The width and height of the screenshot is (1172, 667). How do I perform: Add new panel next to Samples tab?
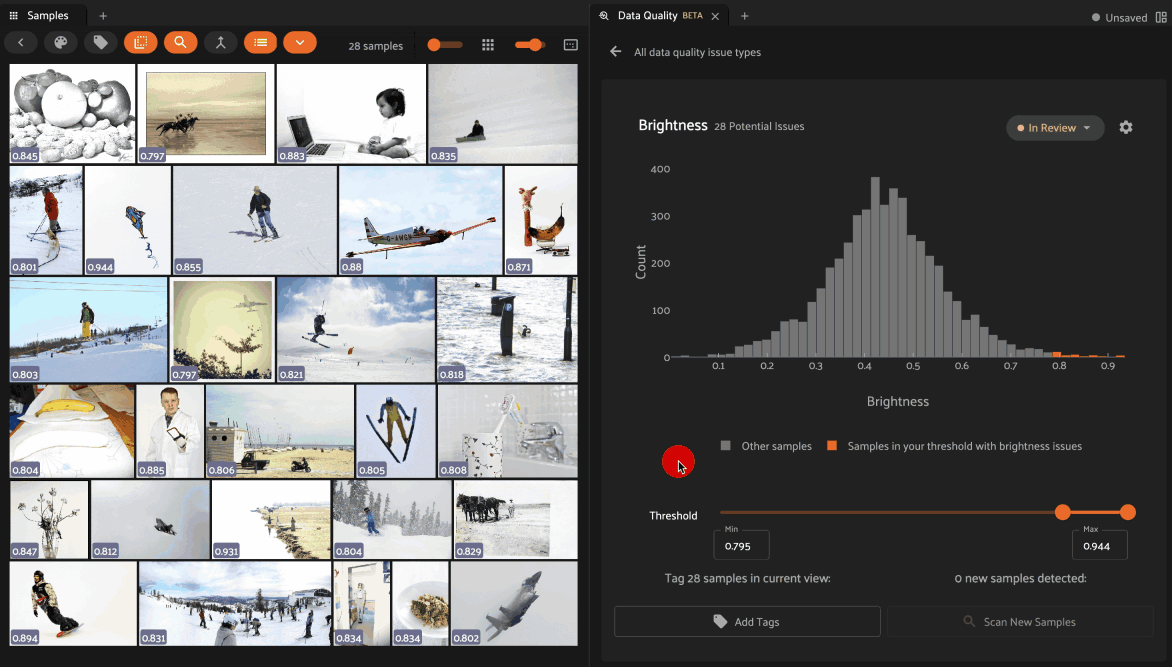[x=103, y=16]
